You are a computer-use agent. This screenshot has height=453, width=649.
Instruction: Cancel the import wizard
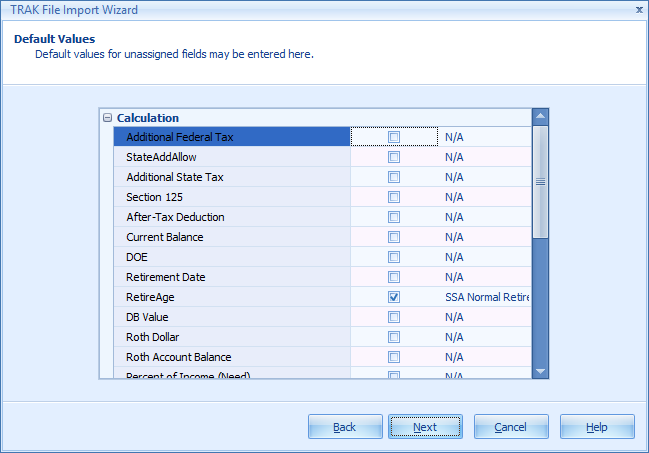pos(510,427)
